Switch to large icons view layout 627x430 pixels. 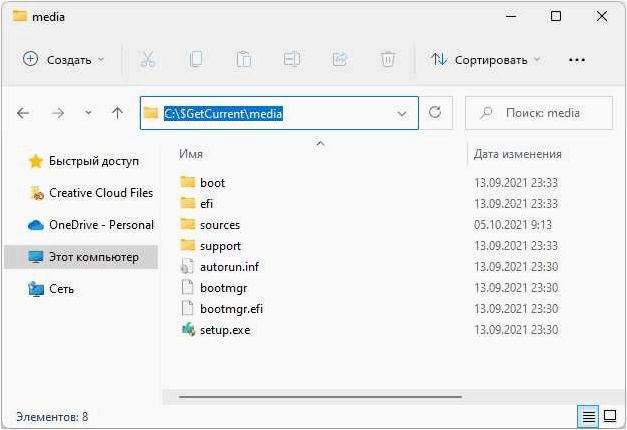tap(609, 416)
